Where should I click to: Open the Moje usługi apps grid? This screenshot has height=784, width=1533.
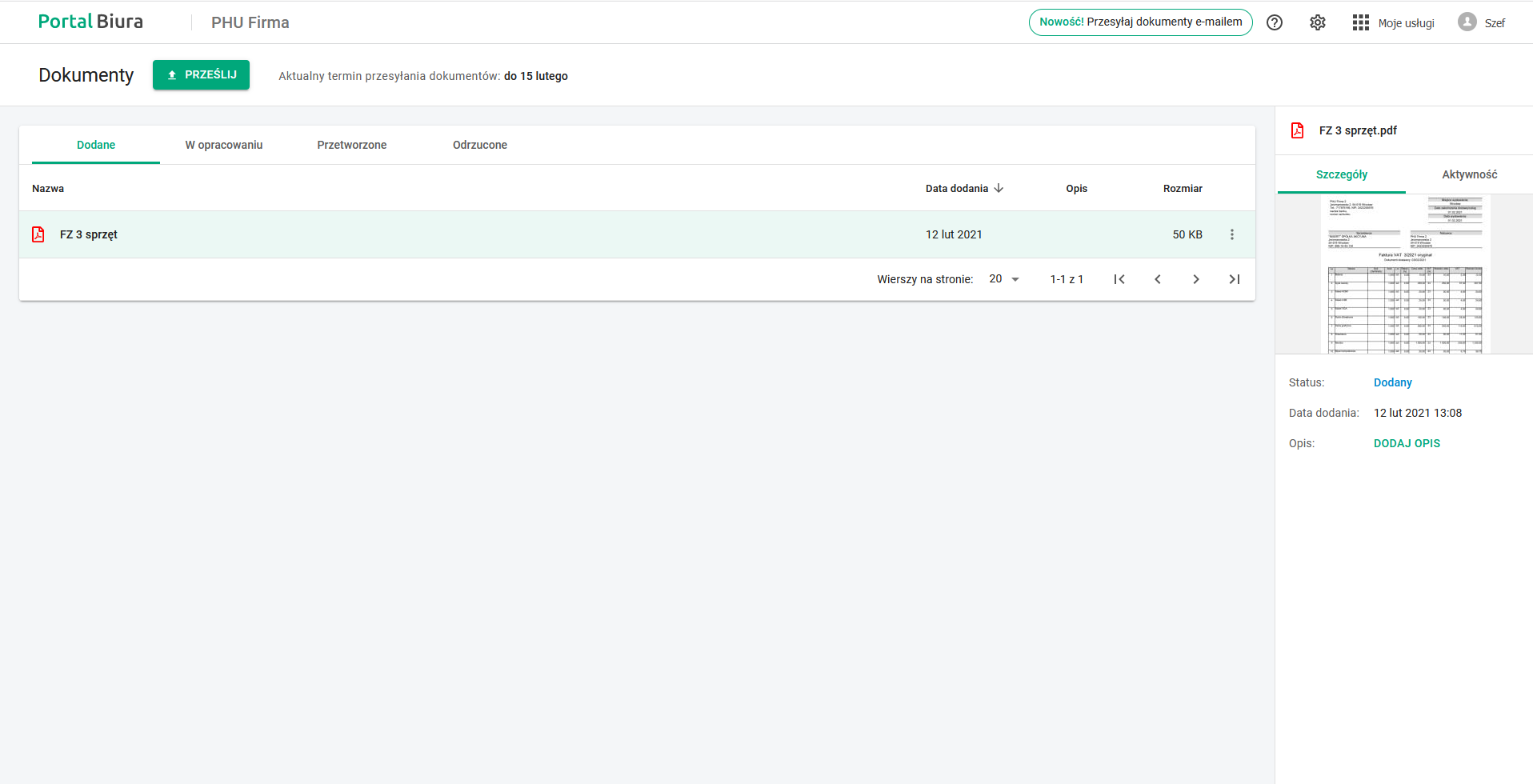click(1361, 22)
